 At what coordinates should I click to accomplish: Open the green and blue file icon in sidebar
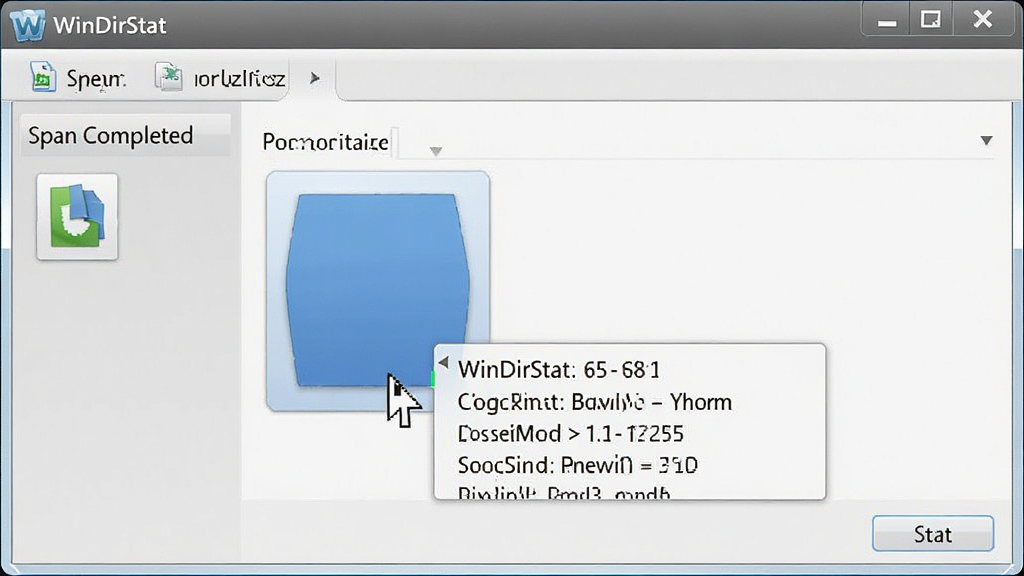pyautogui.click(x=77, y=216)
